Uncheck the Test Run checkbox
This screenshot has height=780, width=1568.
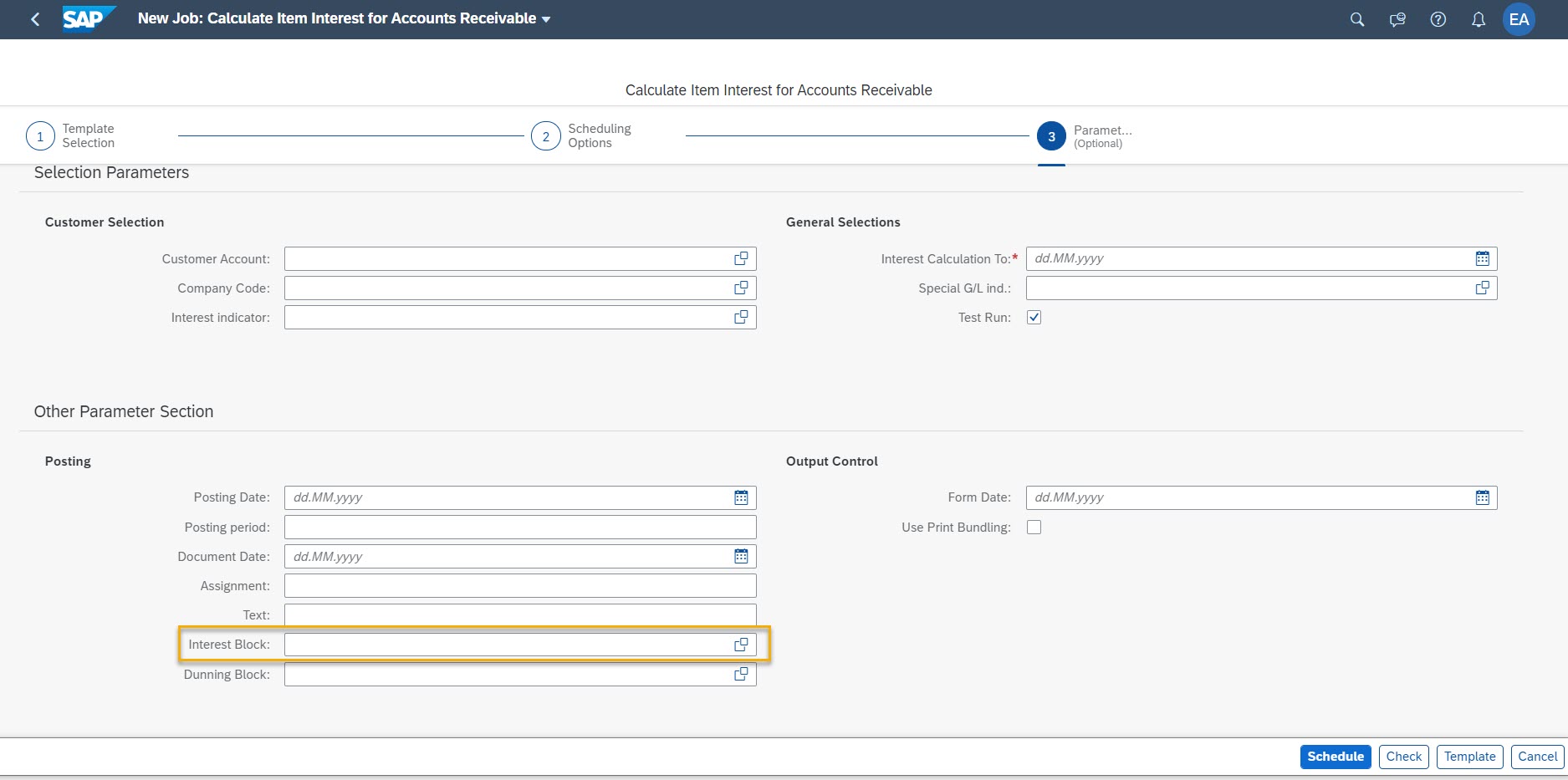[x=1034, y=318]
